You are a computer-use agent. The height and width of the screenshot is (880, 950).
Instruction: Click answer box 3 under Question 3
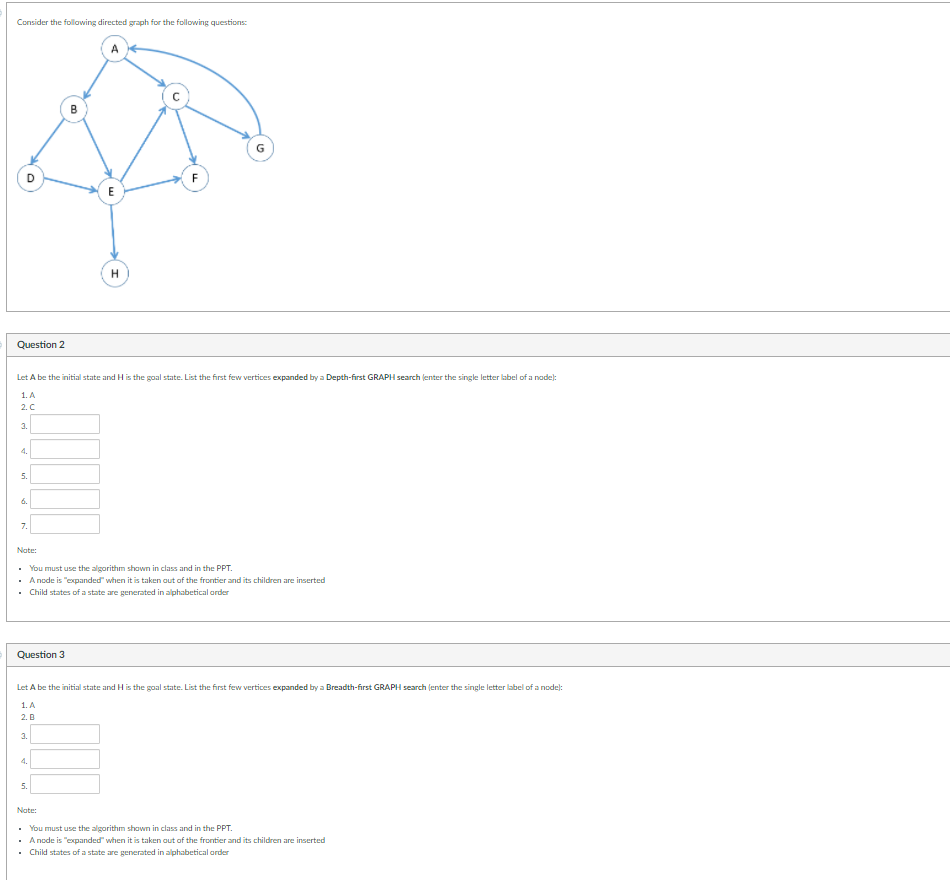64,733
